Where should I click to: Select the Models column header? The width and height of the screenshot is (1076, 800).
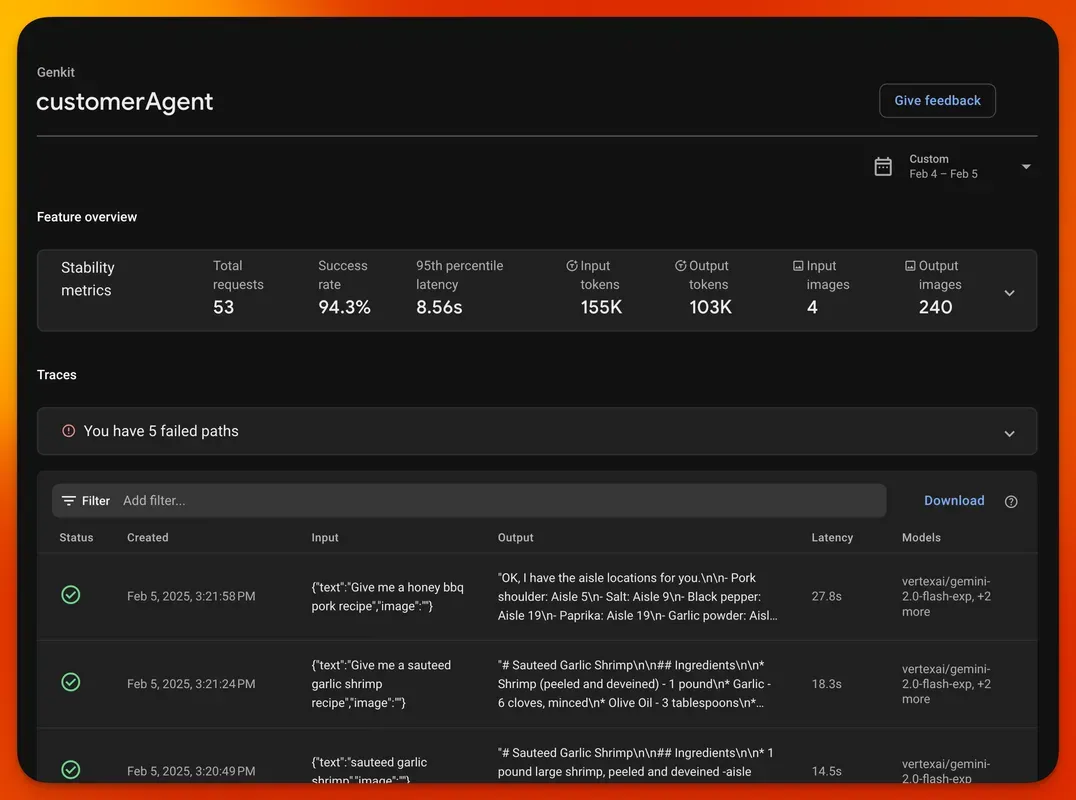921,537
